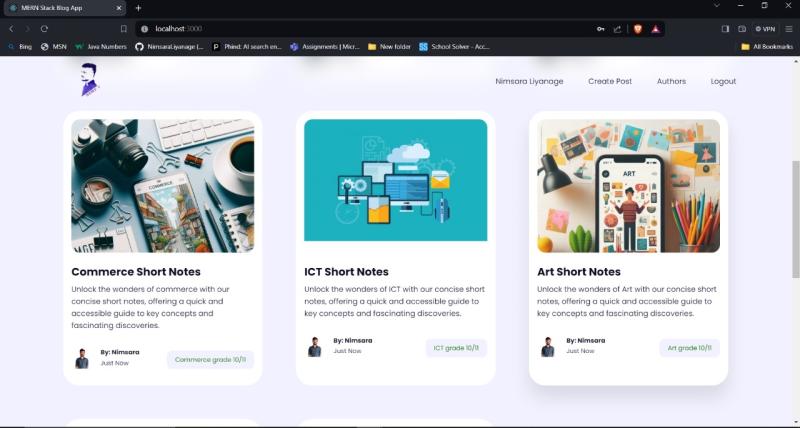
Task: Click the blog logo in the navbar
Action: (89, 80)
